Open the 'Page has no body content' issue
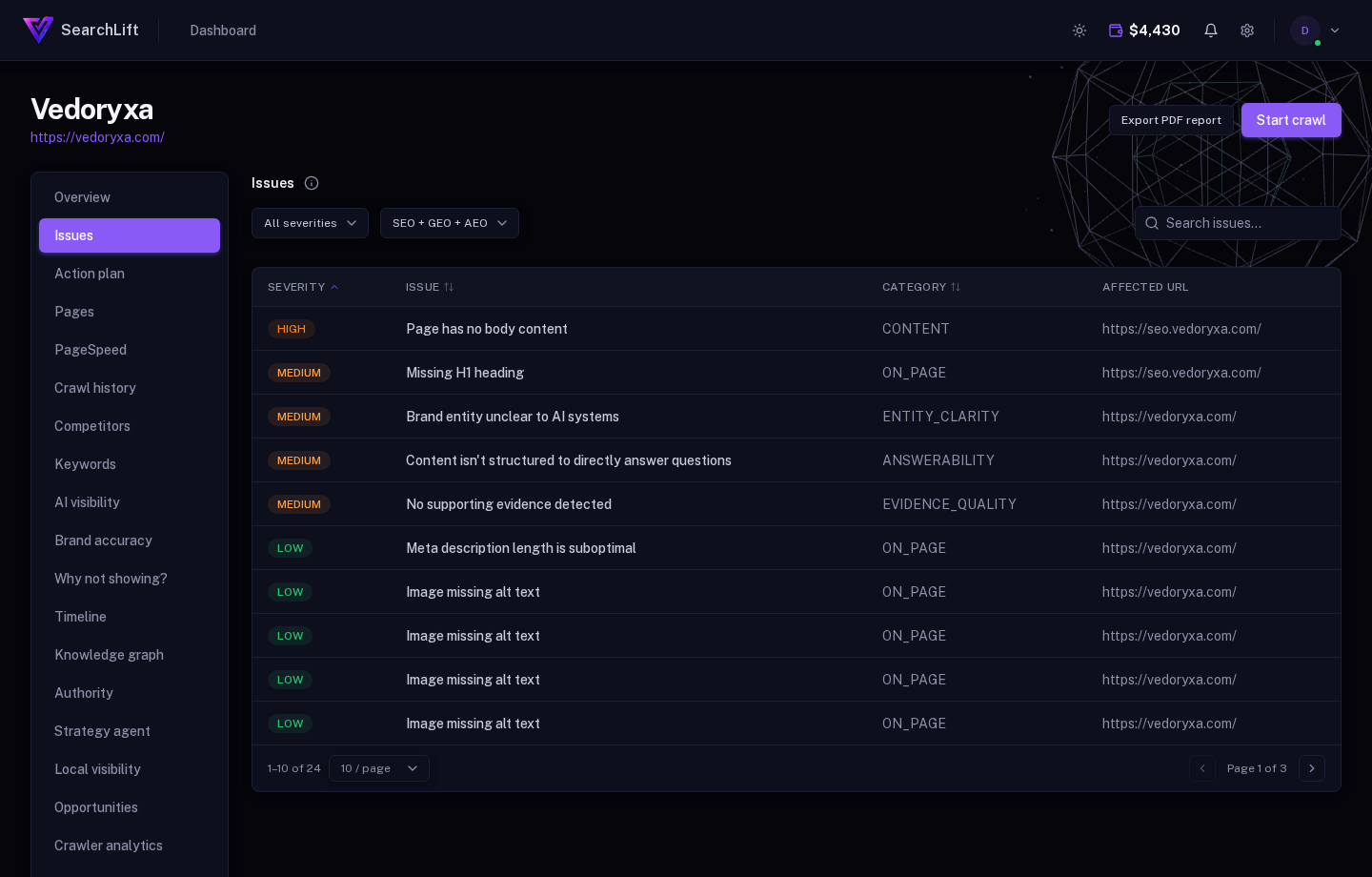Viewport: 1372px width, 877px height. coord(487,329)
